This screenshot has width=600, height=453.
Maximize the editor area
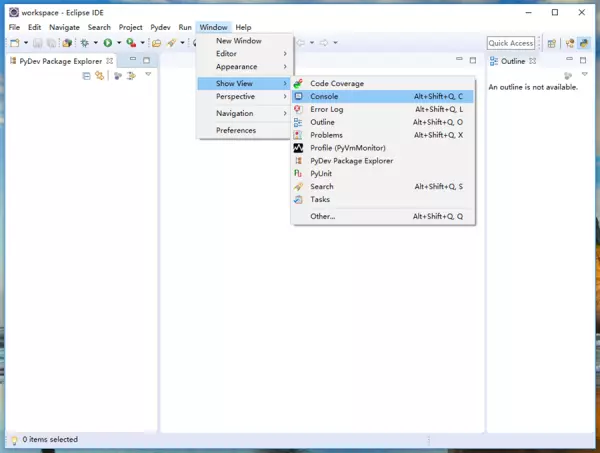click(473, 60)
